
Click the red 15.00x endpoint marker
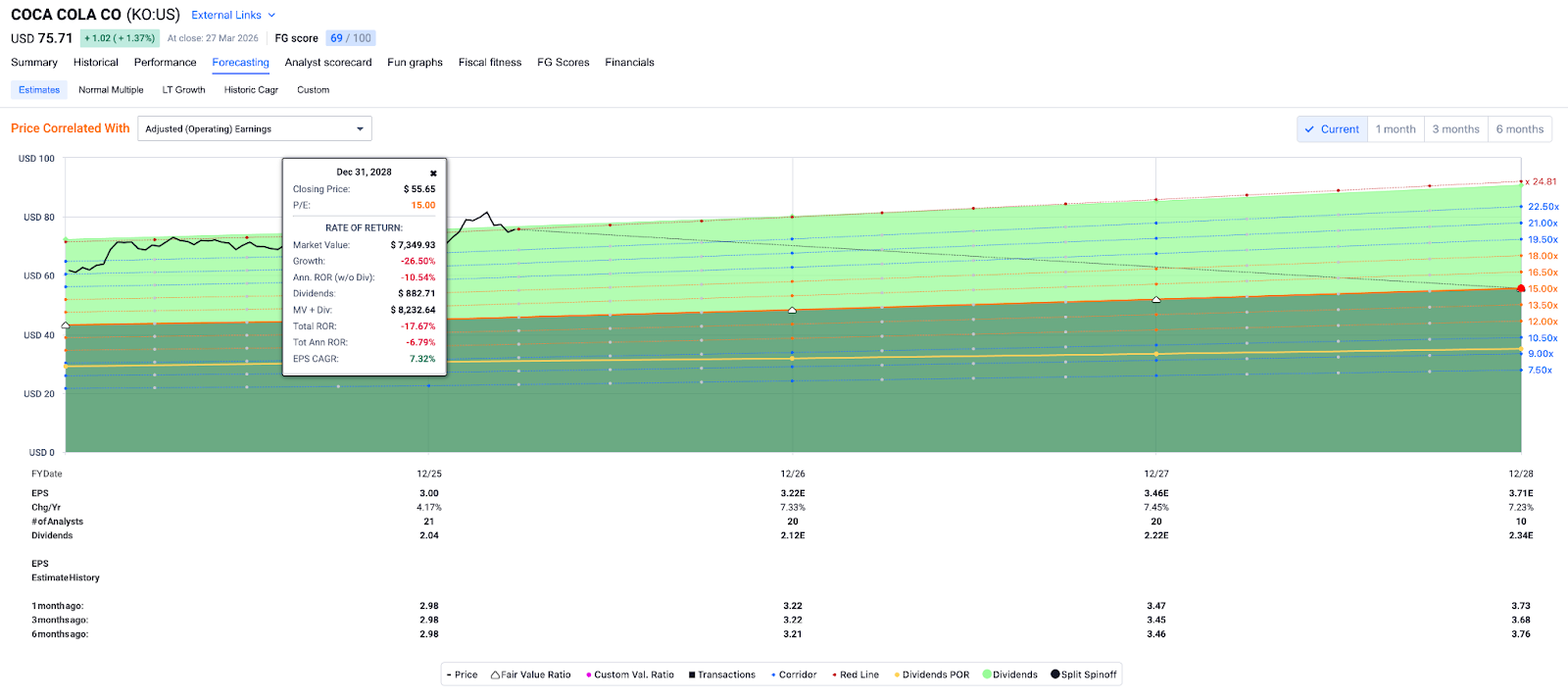click(x=1521, y=288)
